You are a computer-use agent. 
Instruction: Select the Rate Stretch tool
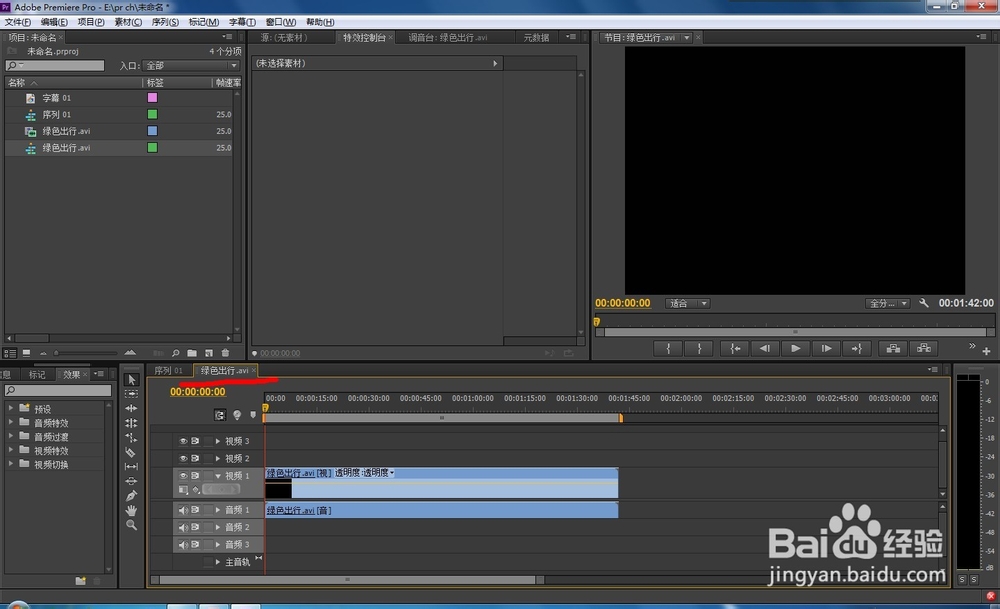click(131, 437)
